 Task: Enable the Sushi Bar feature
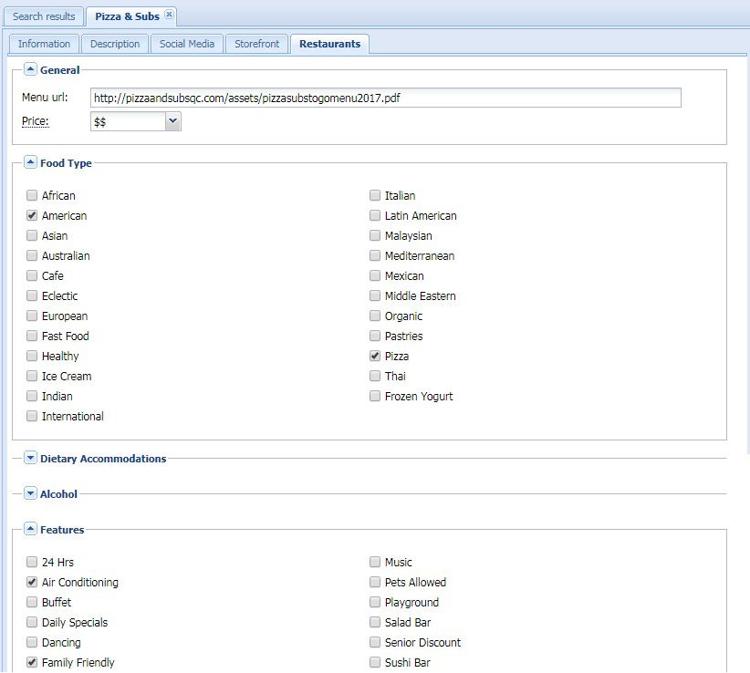coord(375,662)
